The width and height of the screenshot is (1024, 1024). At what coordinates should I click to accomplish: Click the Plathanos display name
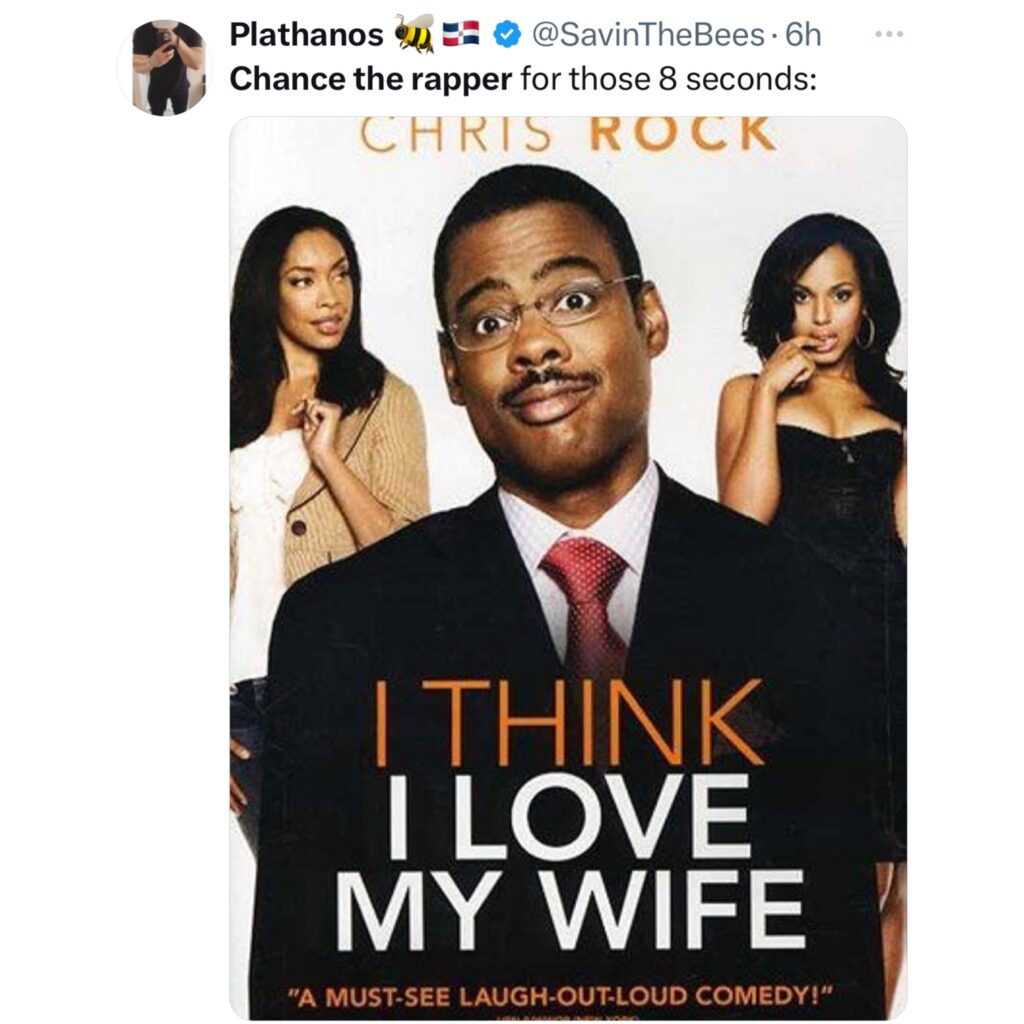[306, 35]
